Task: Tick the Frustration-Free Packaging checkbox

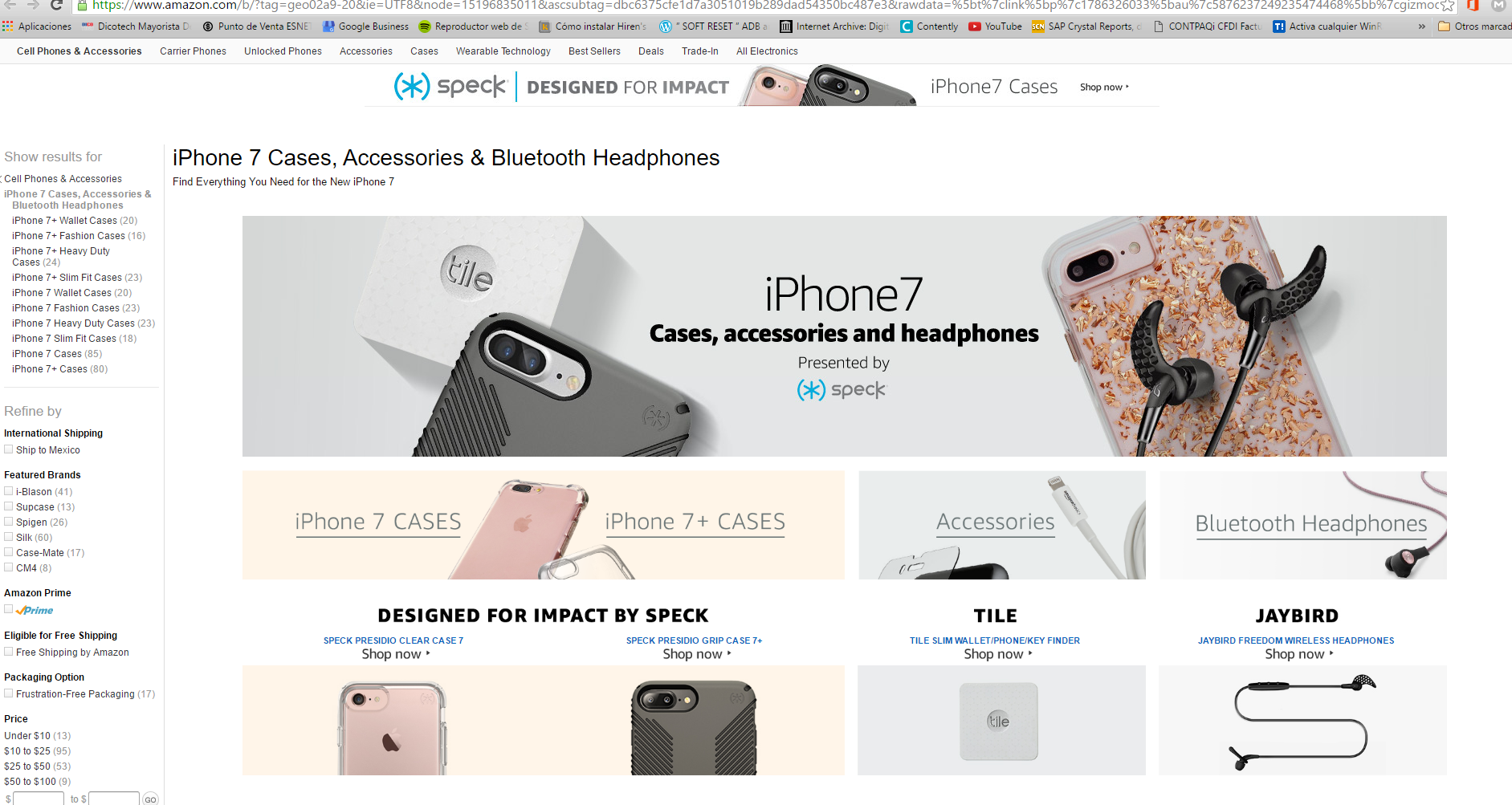Action: [9, 693]
